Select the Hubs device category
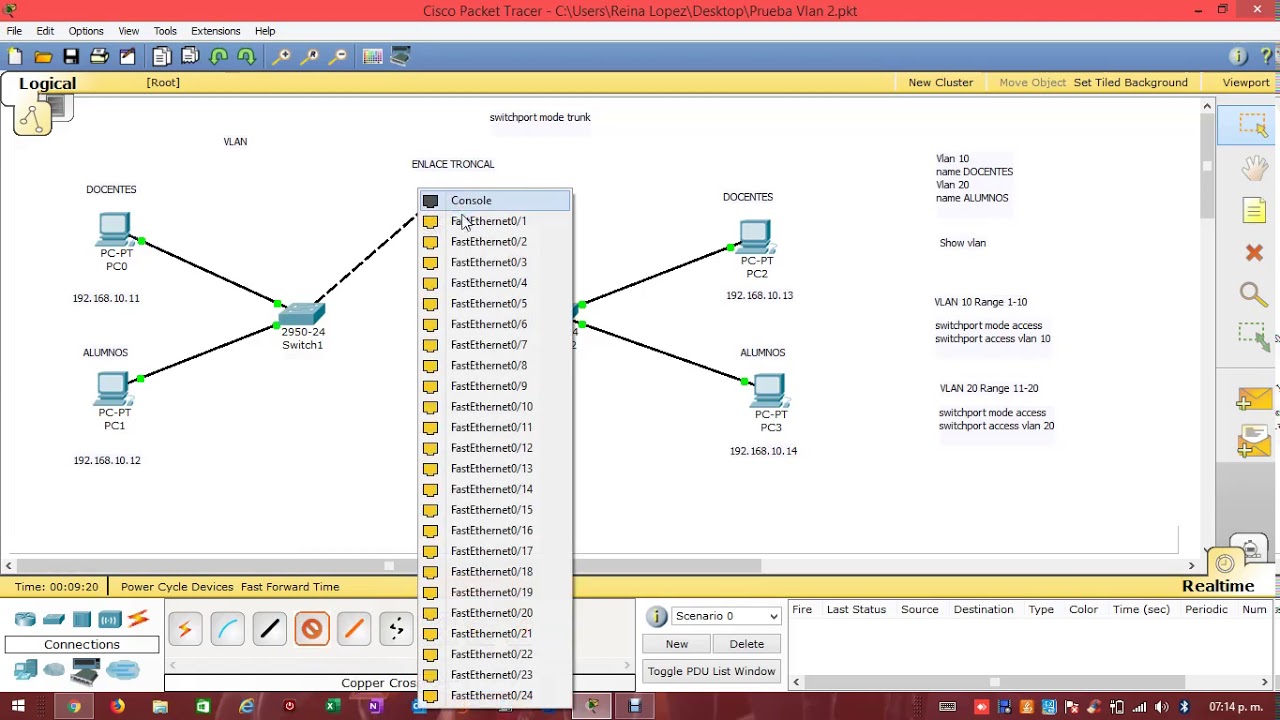 tap(82, 620)
